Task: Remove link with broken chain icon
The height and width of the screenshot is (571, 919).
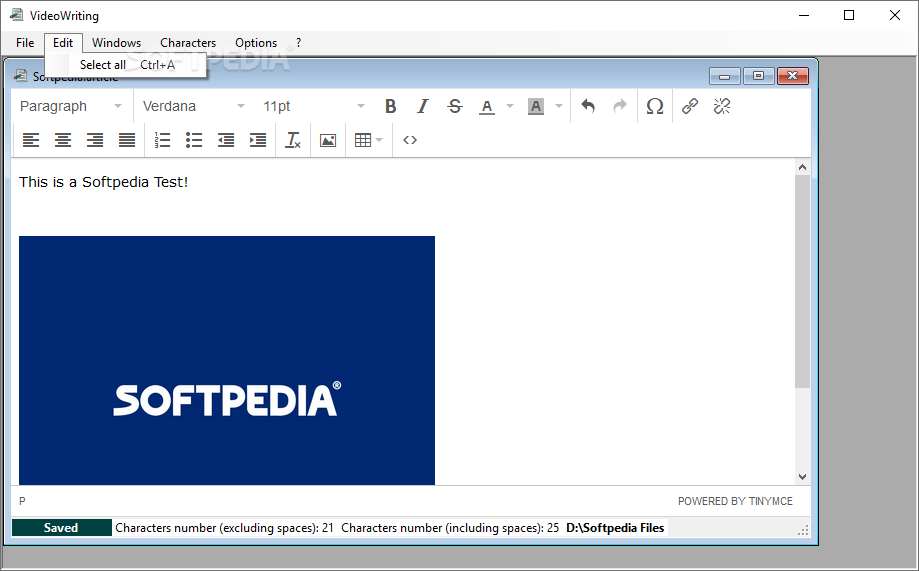Action: point(722,106)
